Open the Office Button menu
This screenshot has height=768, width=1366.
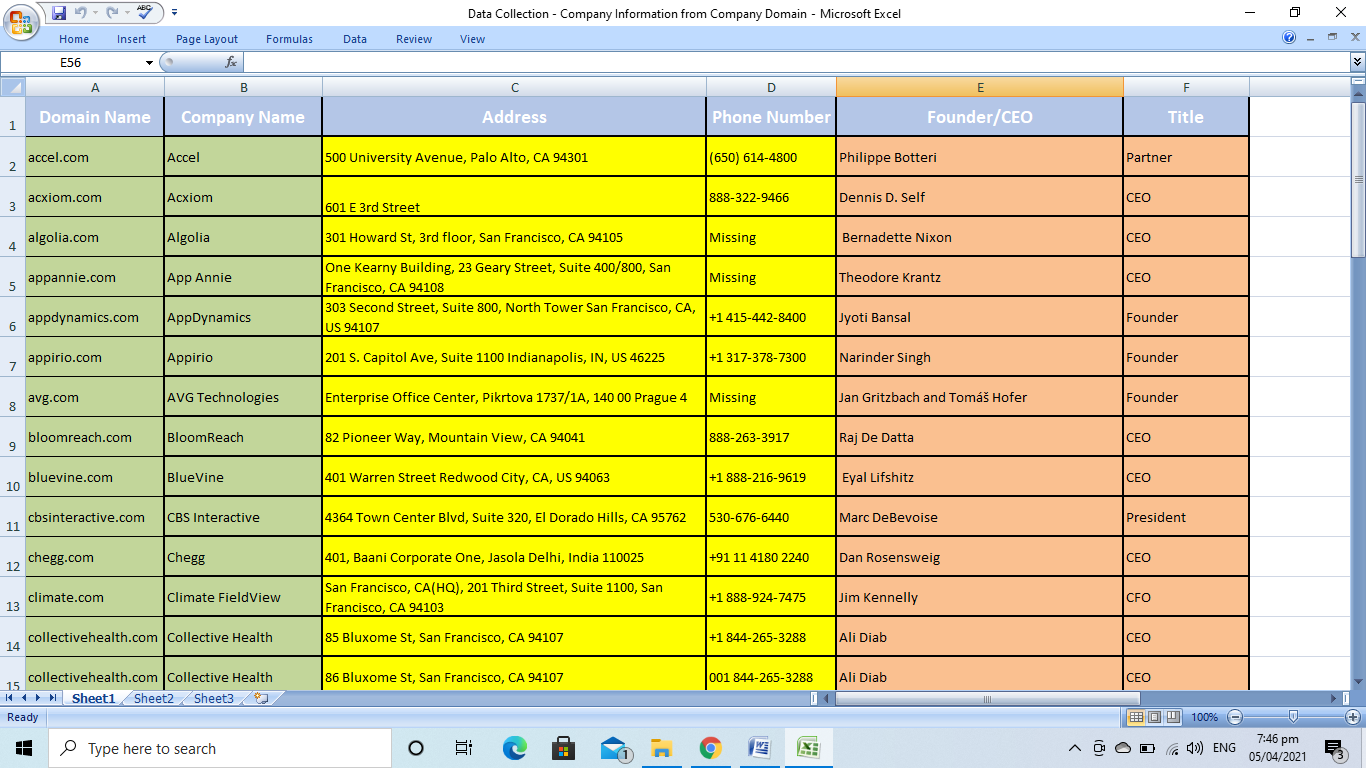pos(20,21)
